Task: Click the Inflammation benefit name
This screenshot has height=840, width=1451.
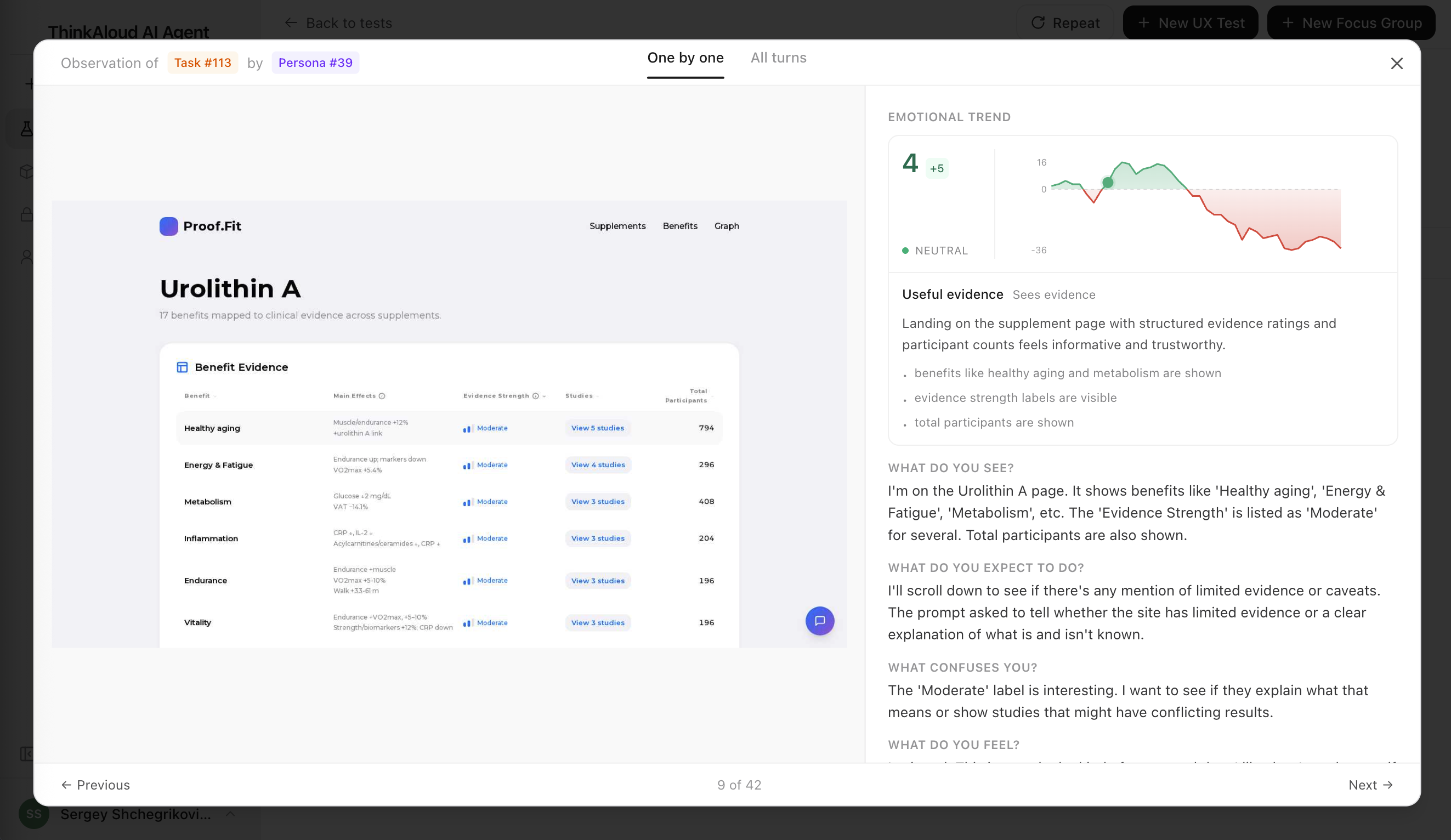Action: point(211,539)
